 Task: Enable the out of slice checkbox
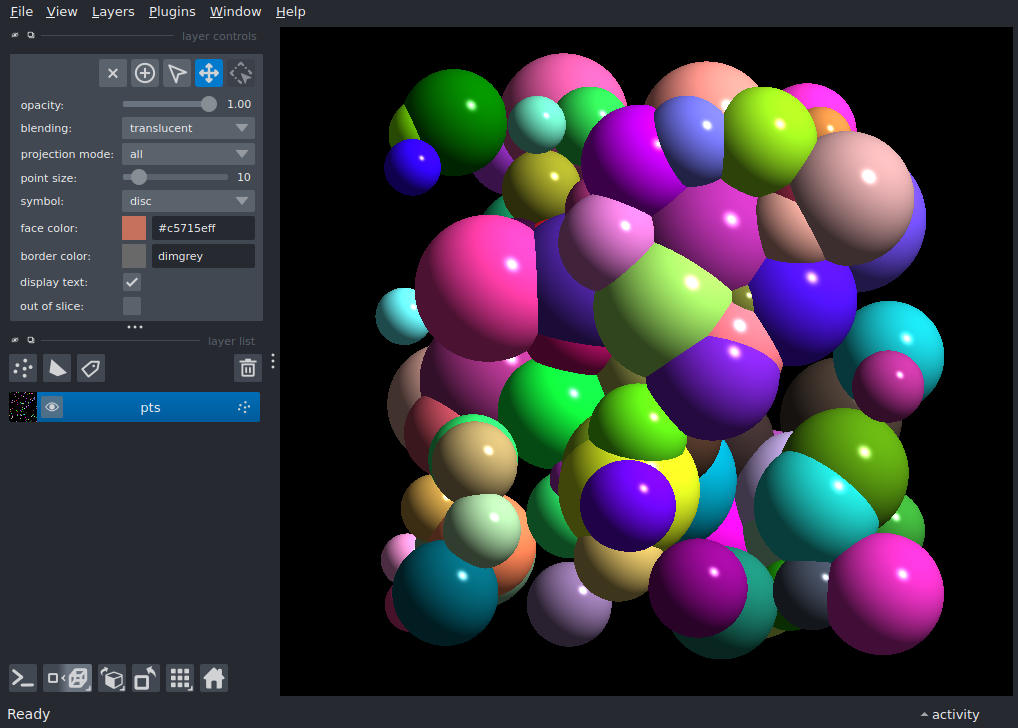[x=132, y=306]
